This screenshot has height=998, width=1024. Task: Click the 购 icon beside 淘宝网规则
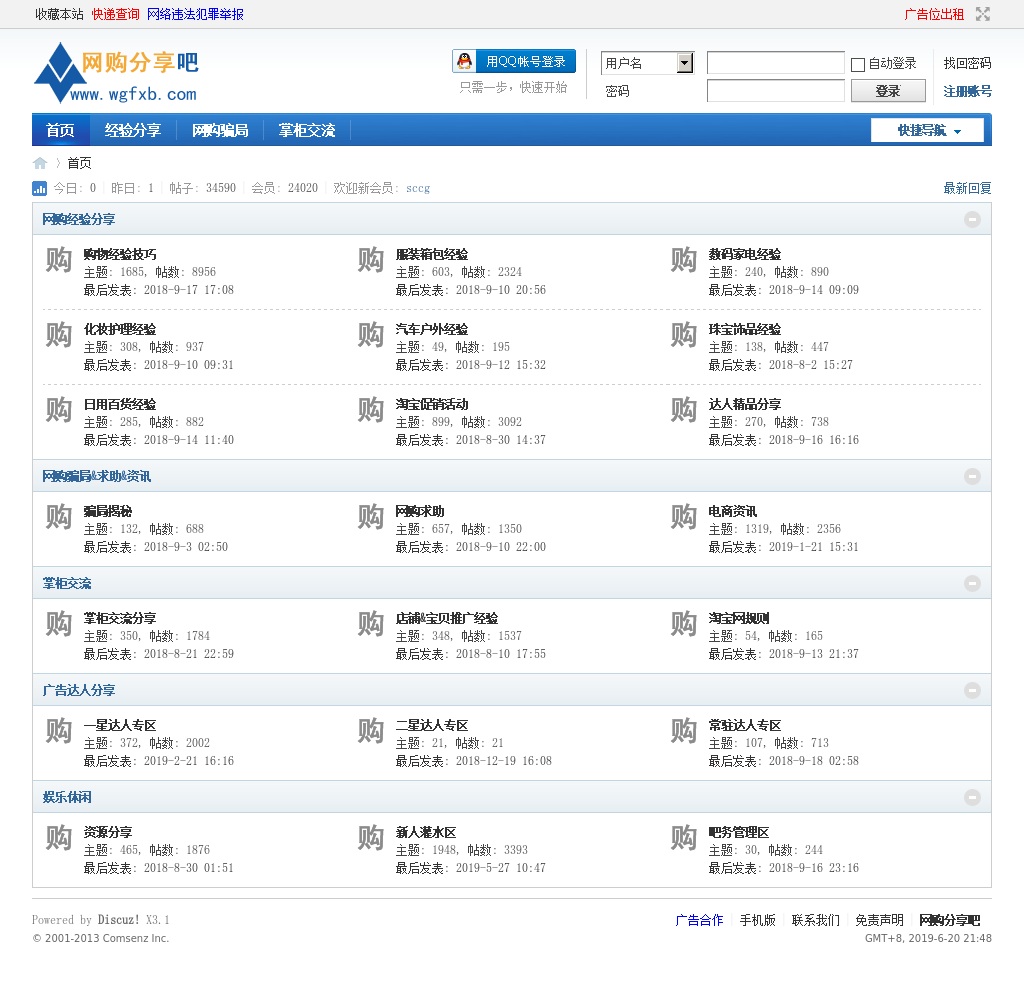(684, 624)
